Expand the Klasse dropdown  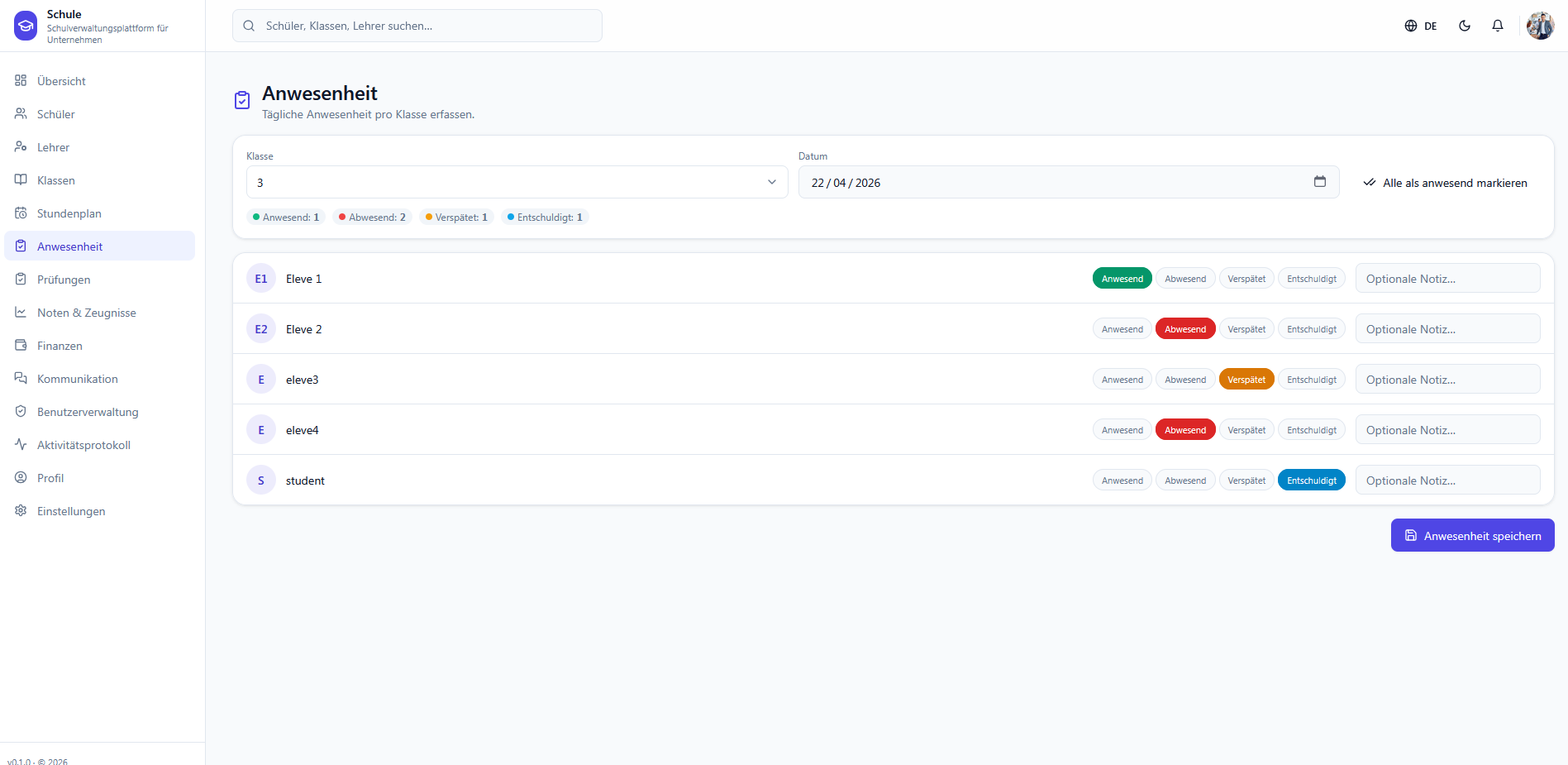coord(517,182)
